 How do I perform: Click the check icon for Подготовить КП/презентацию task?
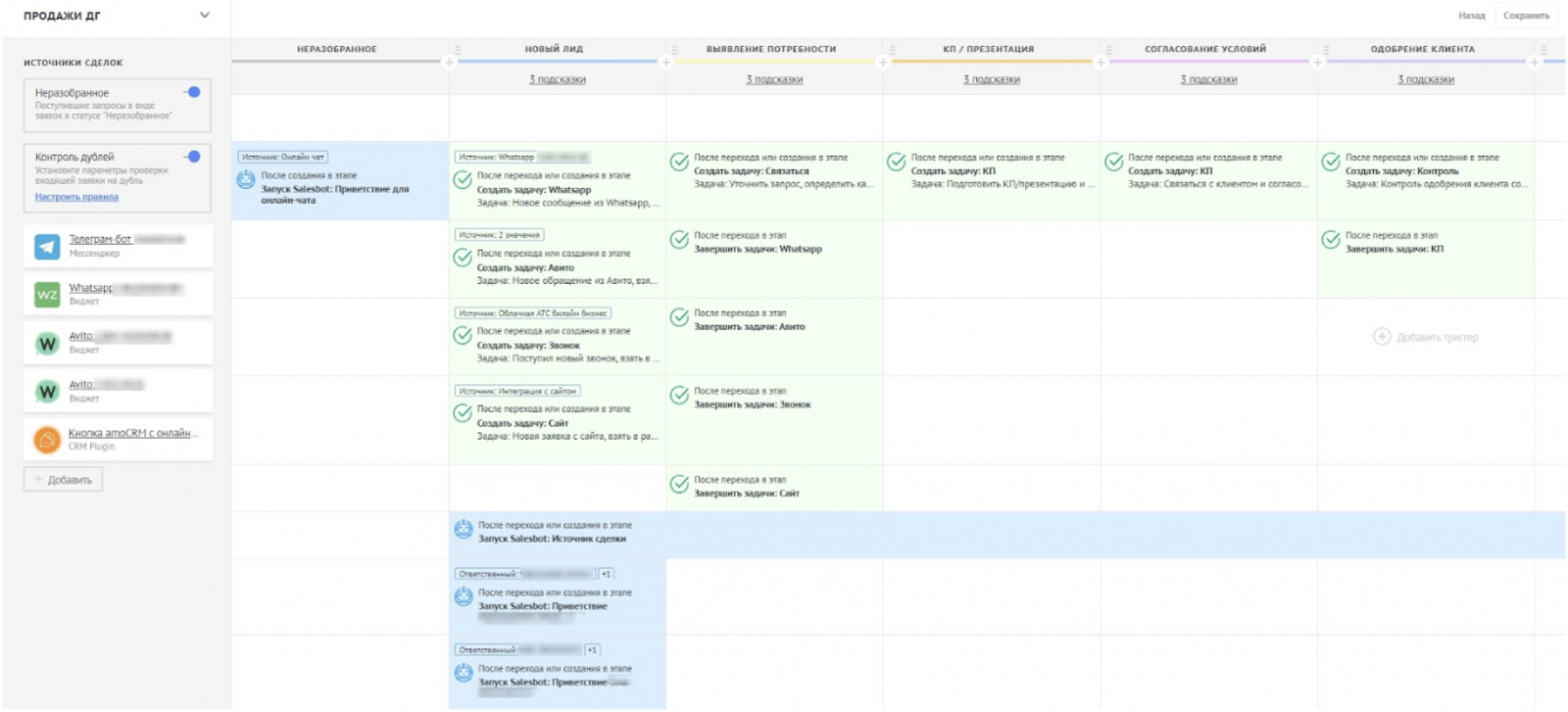click(897, 162)
